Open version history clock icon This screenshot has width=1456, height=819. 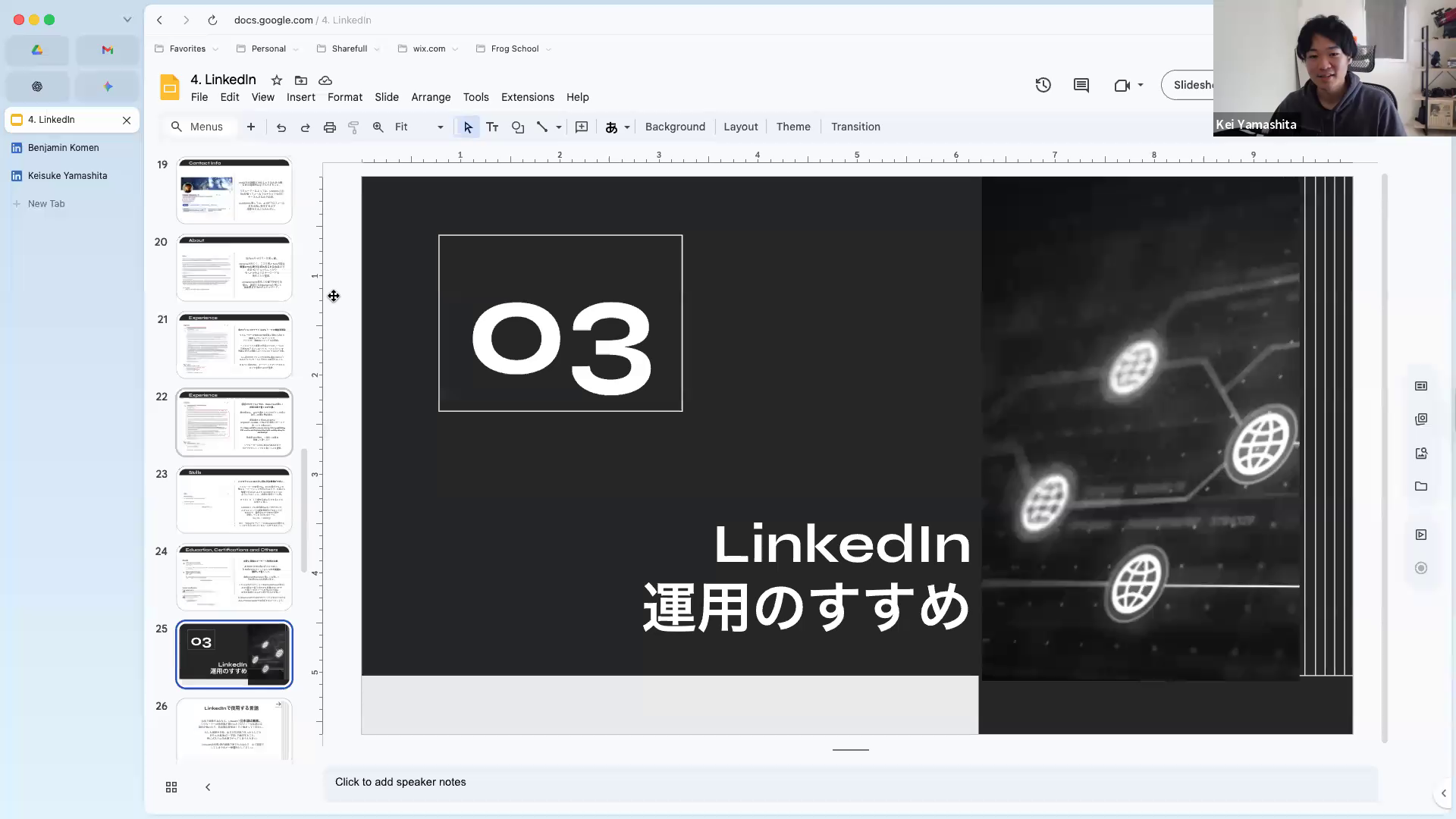pos(1043,85)
